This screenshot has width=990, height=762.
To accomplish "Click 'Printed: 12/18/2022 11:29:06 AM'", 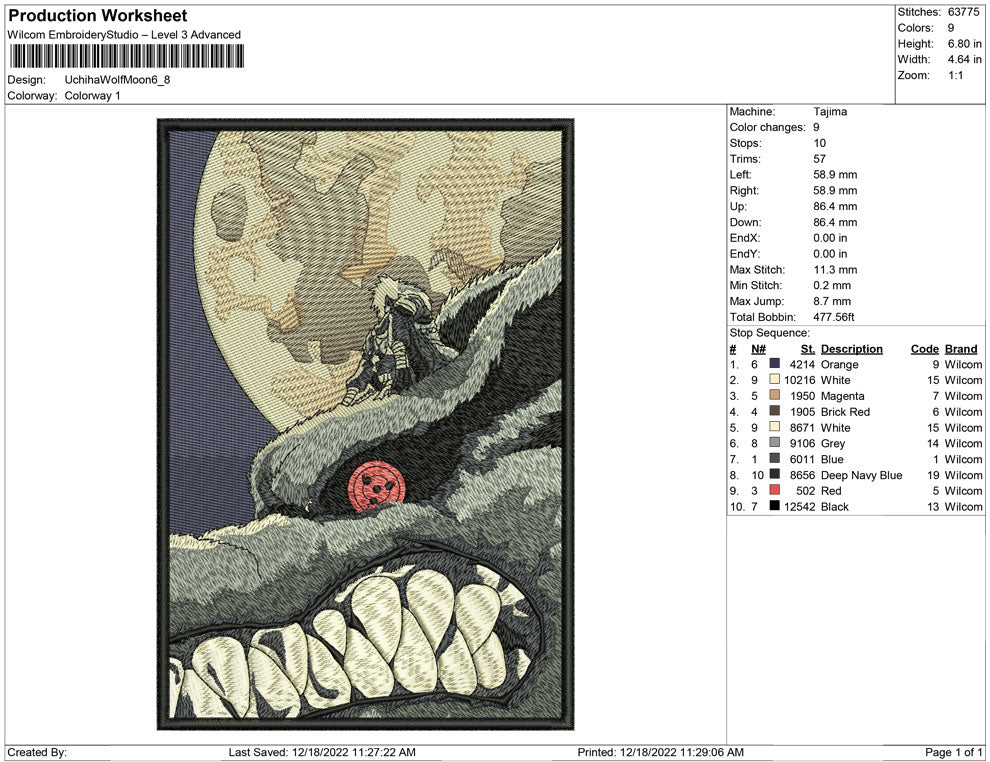I will (660, 752).
